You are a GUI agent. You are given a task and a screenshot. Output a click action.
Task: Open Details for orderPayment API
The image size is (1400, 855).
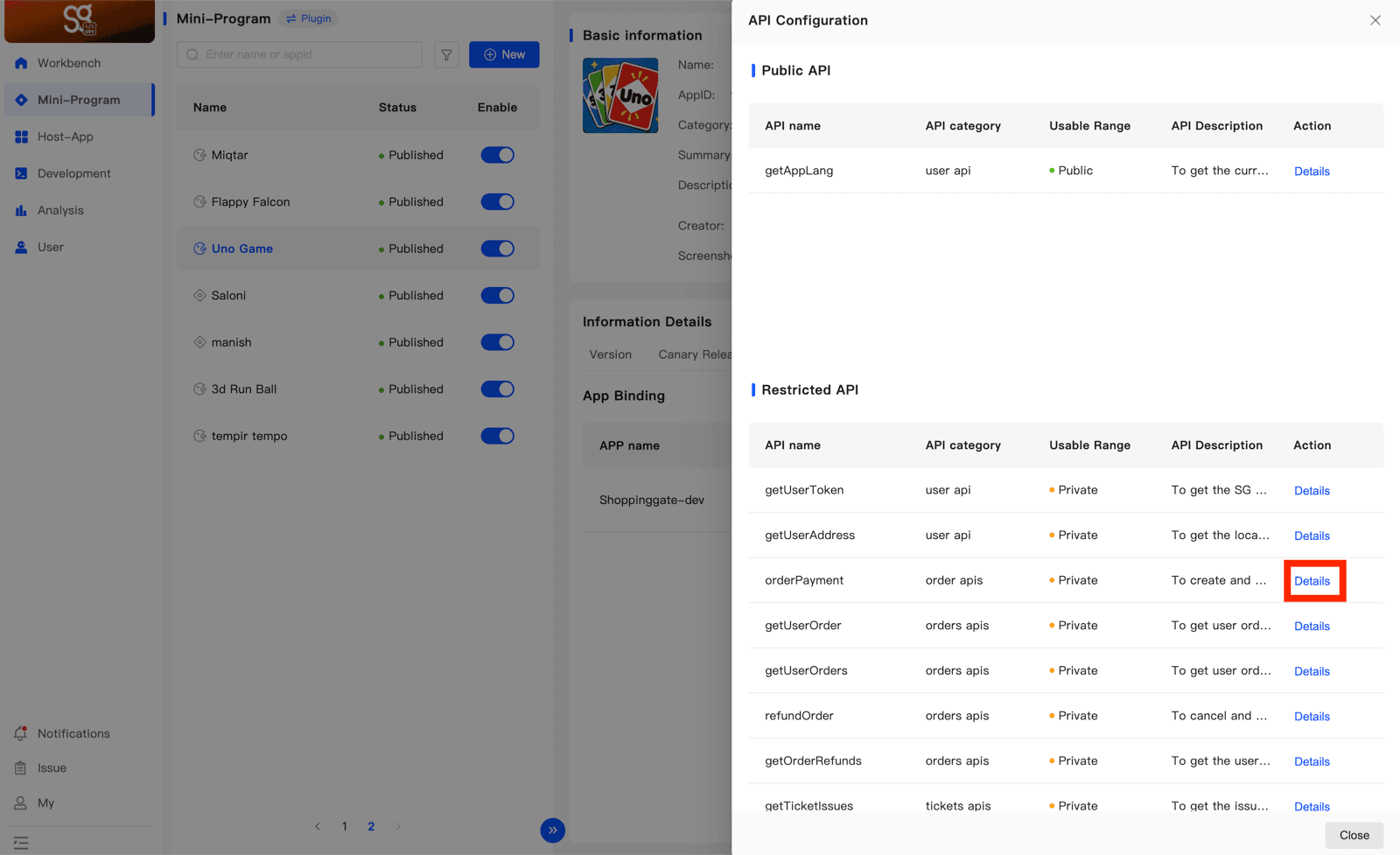pos(1312,581)
